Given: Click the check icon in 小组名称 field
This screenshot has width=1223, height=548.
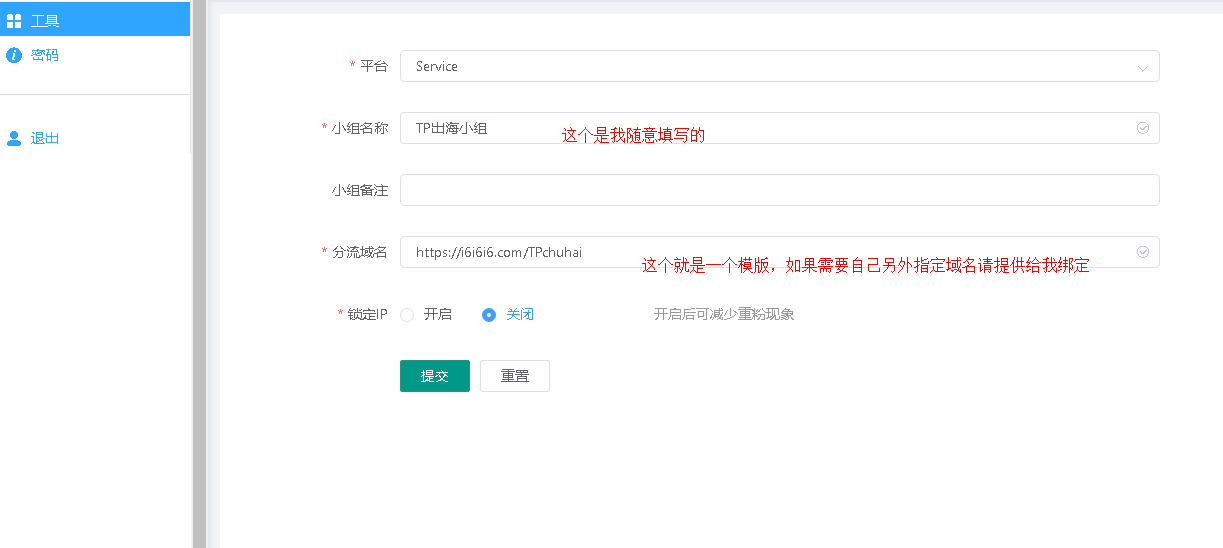Looking at the screenshot, I should click(x=1143, y=128).
